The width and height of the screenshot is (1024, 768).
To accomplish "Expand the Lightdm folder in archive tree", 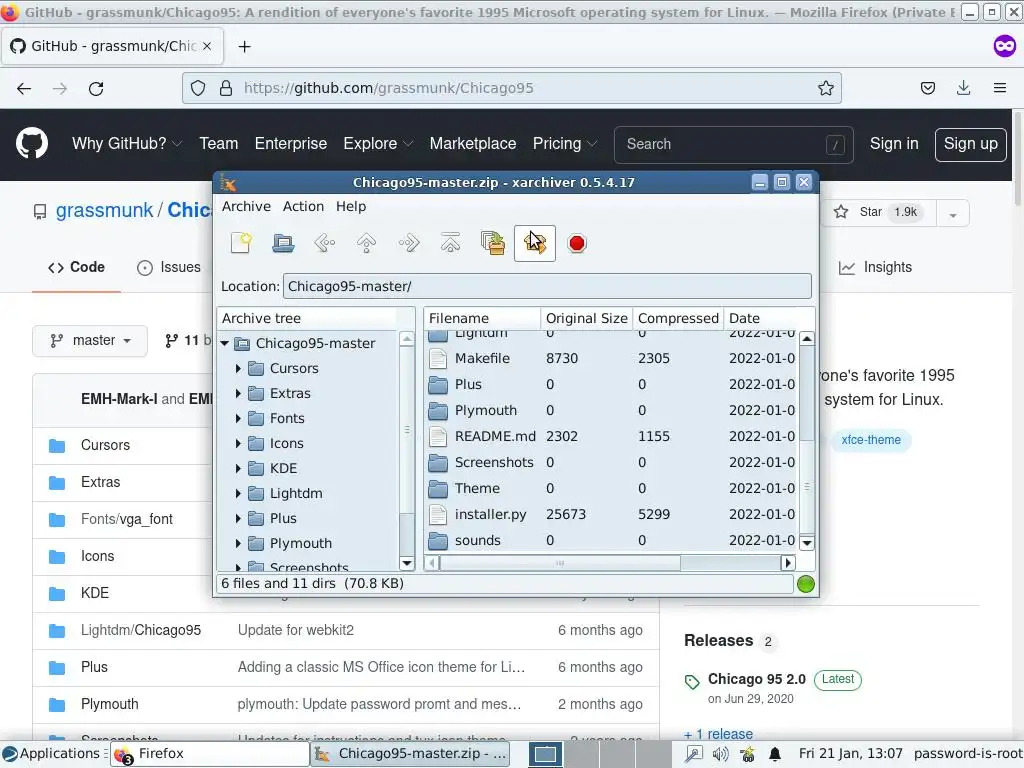I will [238, 493].
